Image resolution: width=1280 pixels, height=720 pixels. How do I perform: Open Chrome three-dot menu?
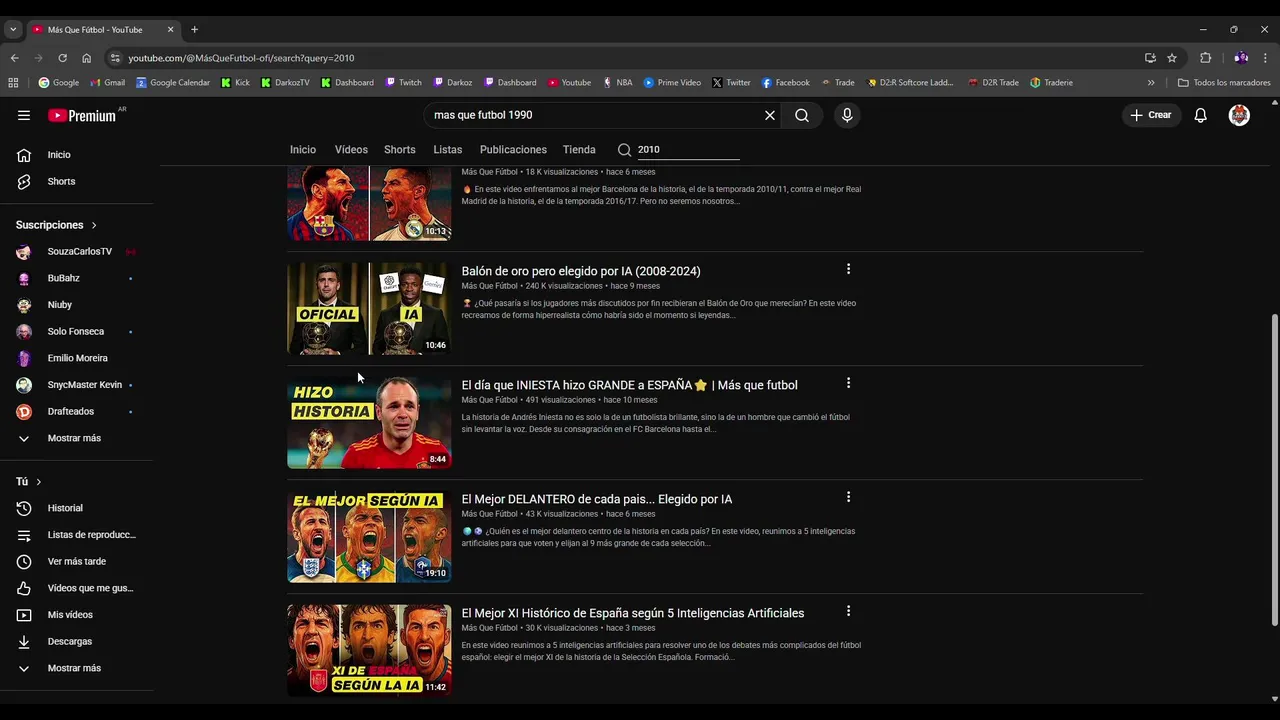point(1265,58)
